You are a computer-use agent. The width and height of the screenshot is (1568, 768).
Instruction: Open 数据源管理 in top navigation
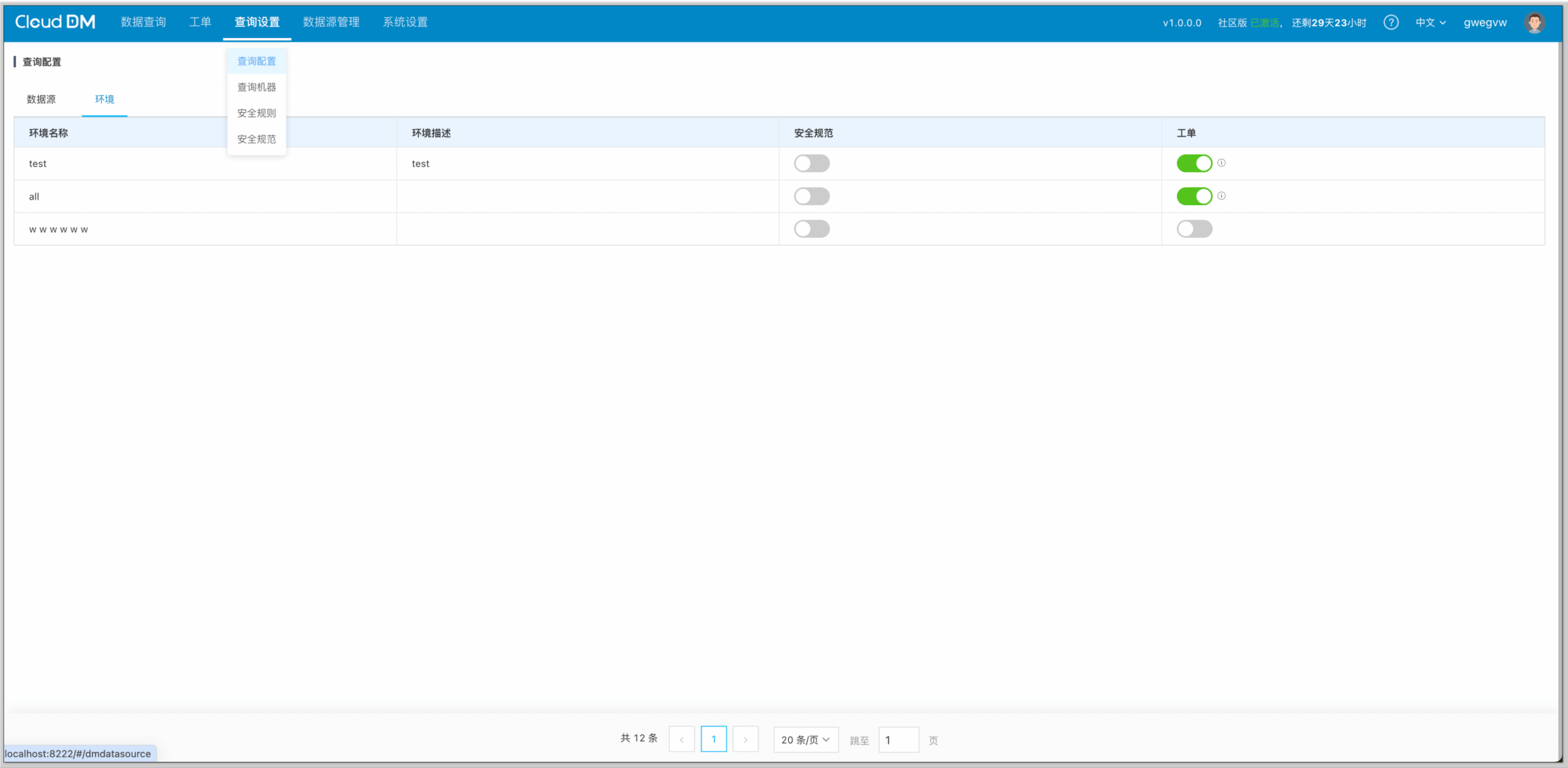[331, 22]
